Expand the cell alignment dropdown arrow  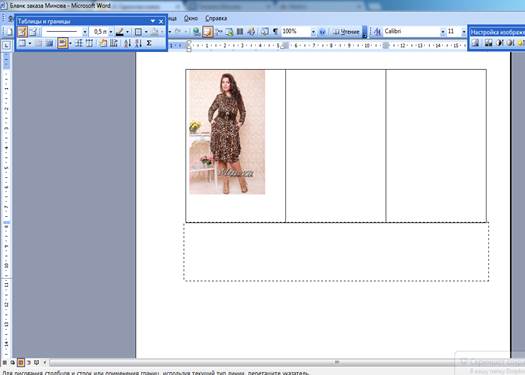coord(70,43)
